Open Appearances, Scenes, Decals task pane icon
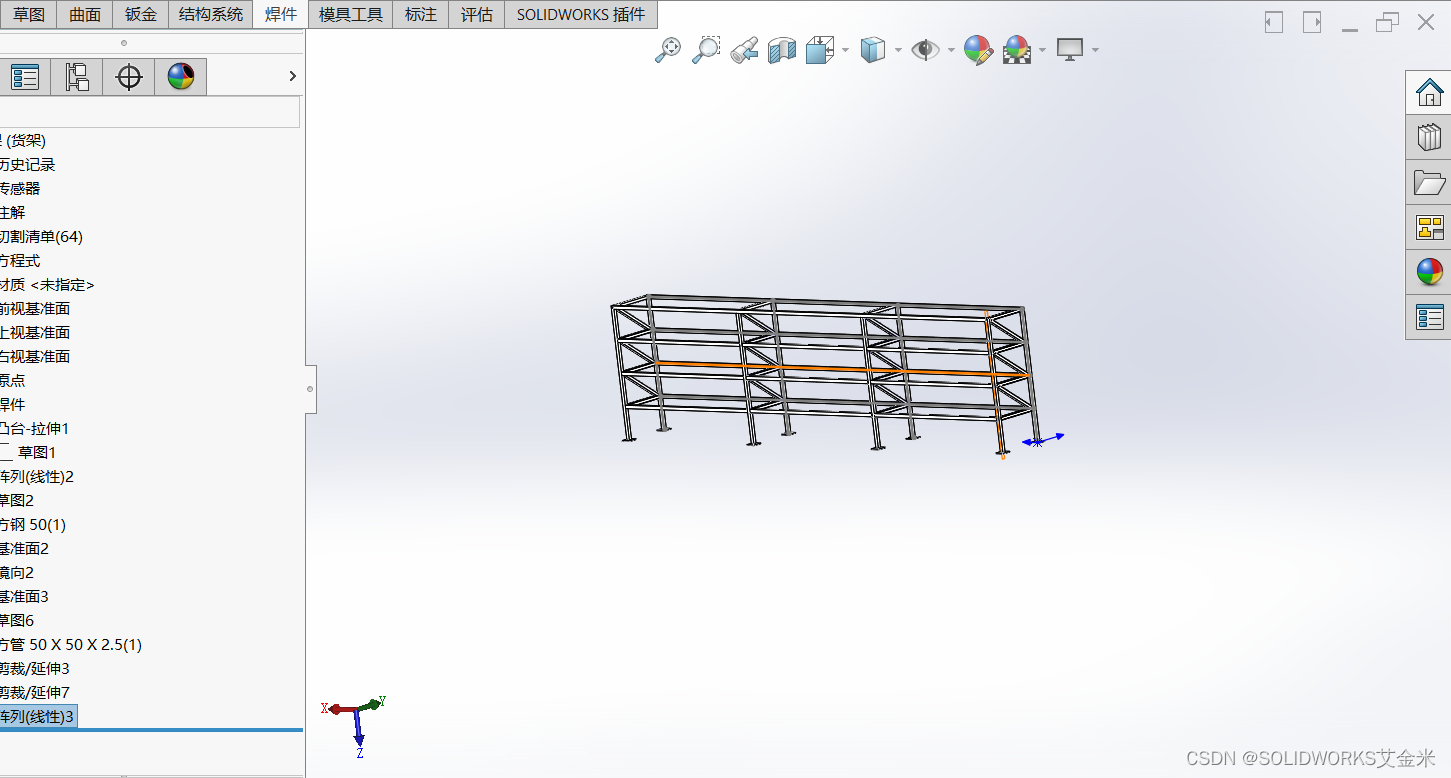1451x778 pixels. (1429, 272)
